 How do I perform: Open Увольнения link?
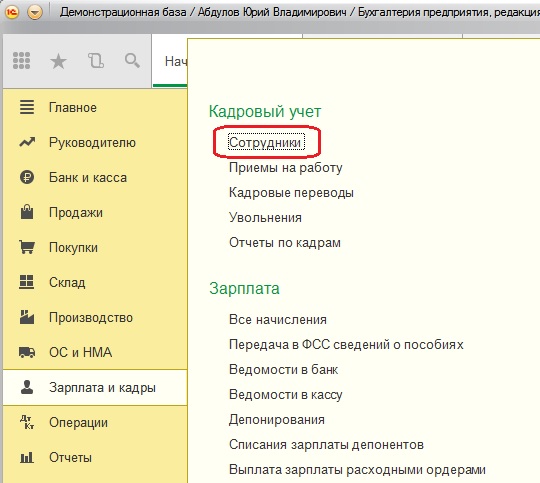(x=265, y=218)
